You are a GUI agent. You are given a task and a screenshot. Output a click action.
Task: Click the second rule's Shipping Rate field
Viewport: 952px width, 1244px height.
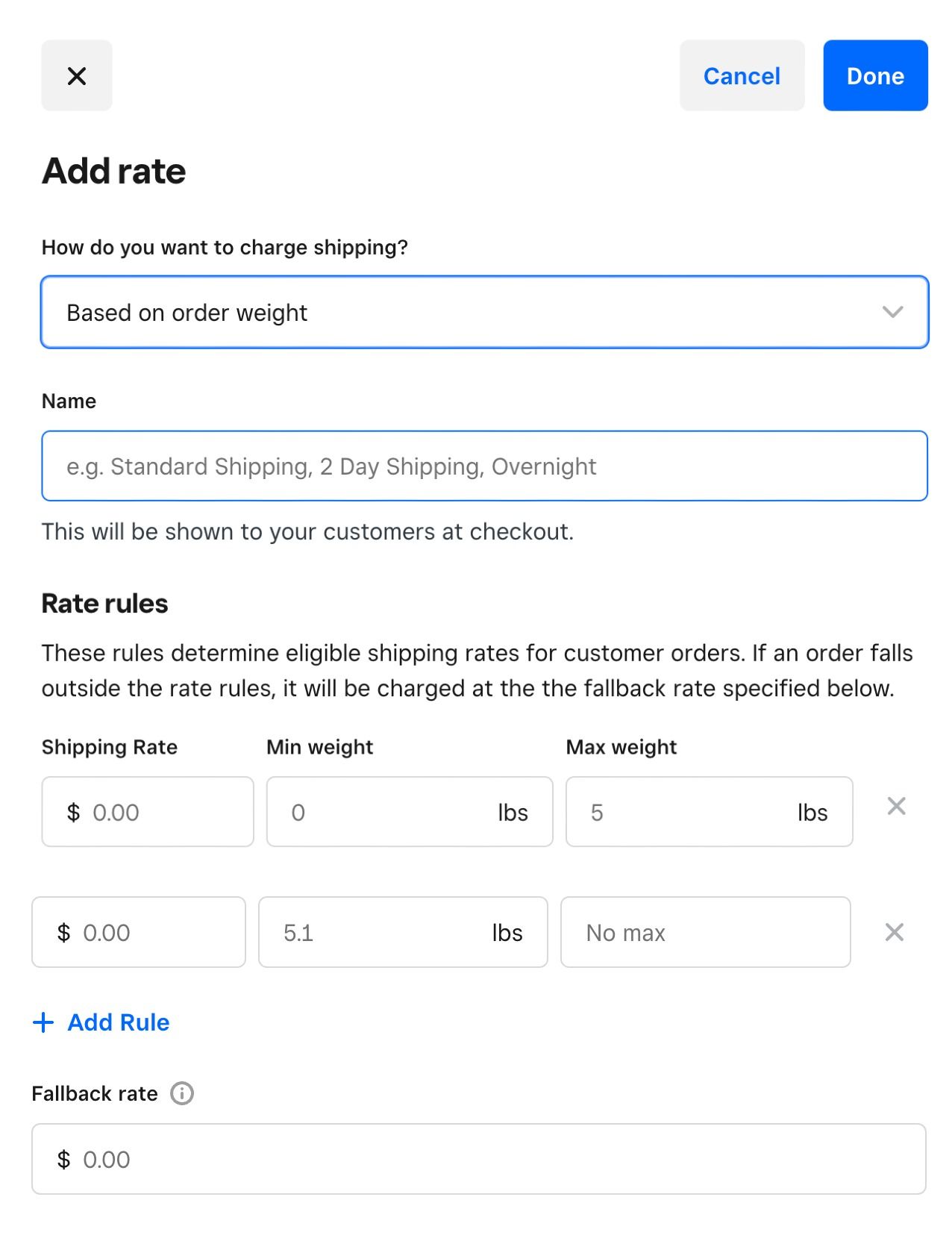pos(138,932)
